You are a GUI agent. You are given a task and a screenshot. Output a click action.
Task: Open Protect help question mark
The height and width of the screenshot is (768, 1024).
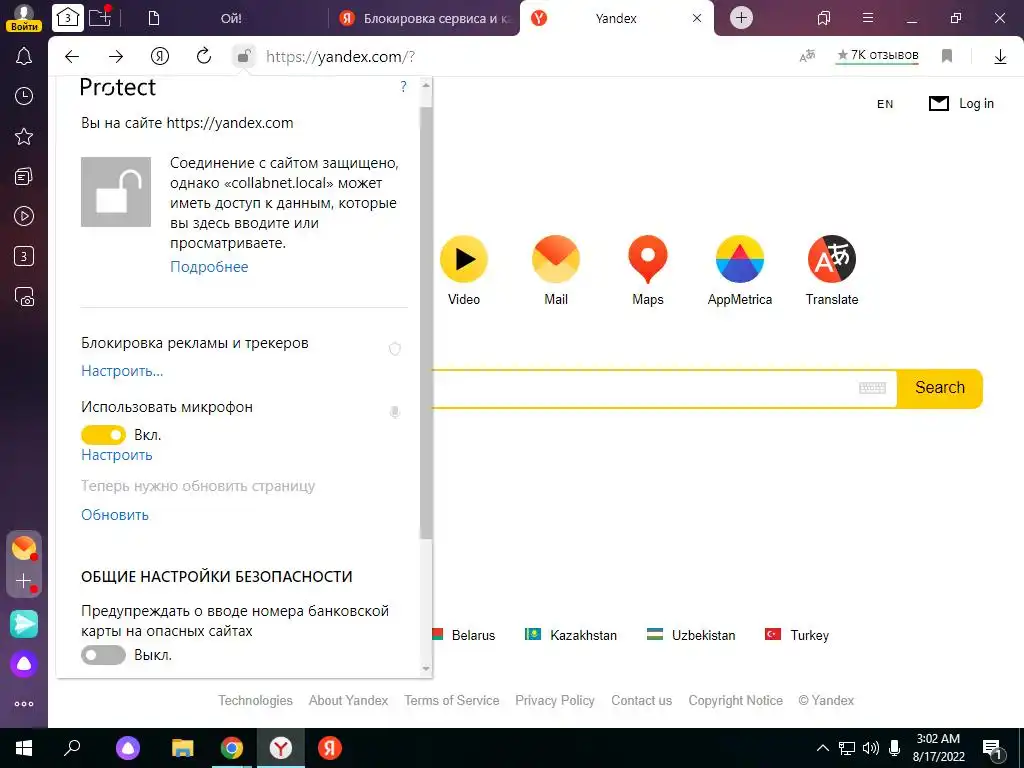403,86
